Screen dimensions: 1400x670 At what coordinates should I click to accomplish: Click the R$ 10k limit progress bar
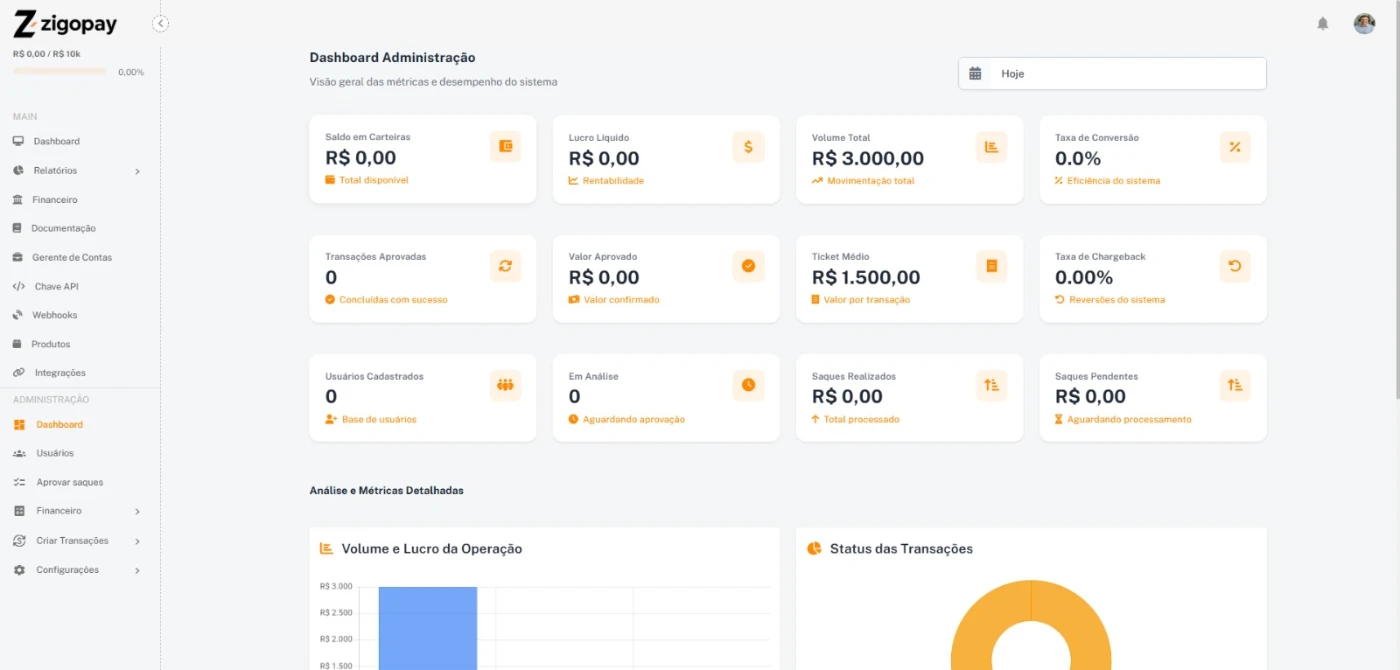pyautogui.click(x=60, y=72)
